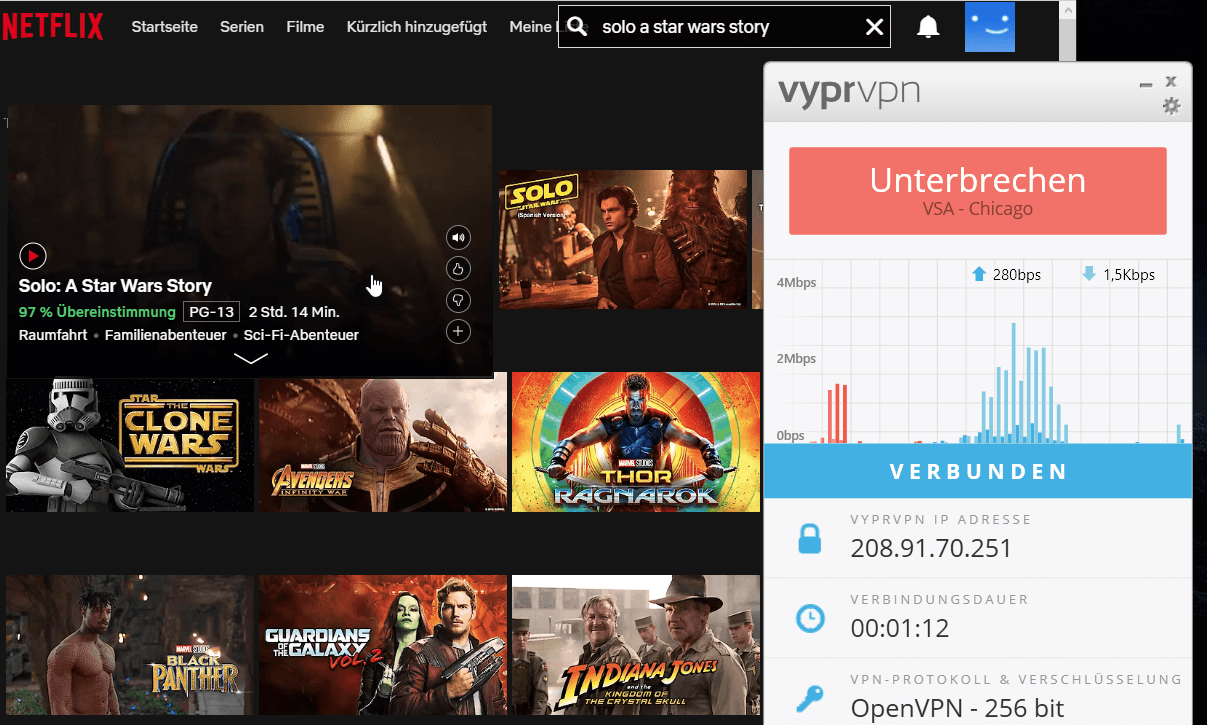Open the Thor Ragnarok thumbnail

[x=636, y=443]
